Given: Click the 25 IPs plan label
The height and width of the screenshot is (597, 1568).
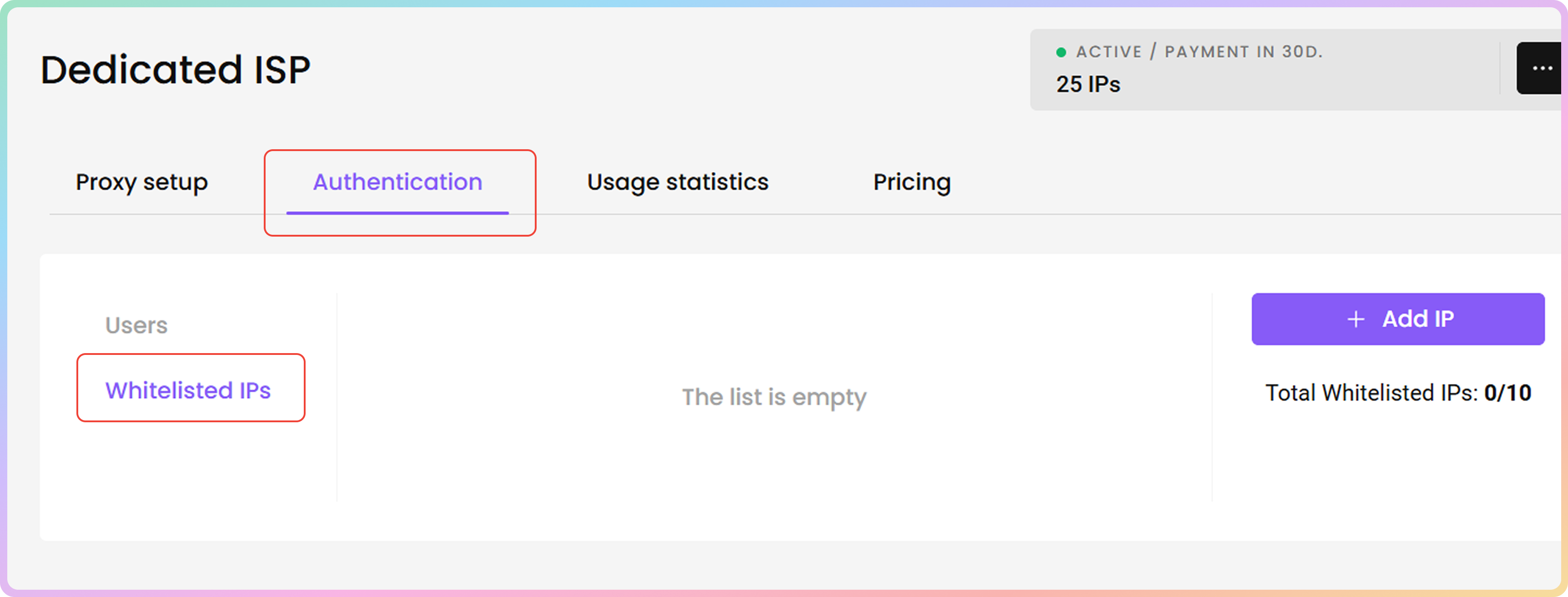Looking at the screenshot, I should [x=1088, y=84].
